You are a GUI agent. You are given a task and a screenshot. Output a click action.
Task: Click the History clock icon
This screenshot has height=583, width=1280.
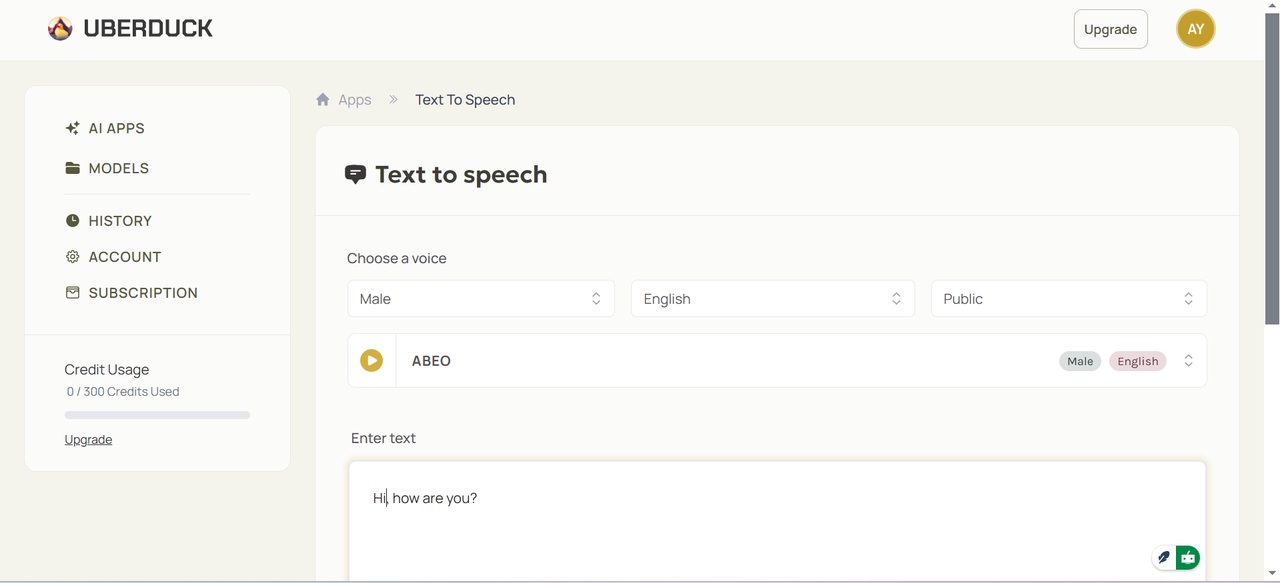72,220
